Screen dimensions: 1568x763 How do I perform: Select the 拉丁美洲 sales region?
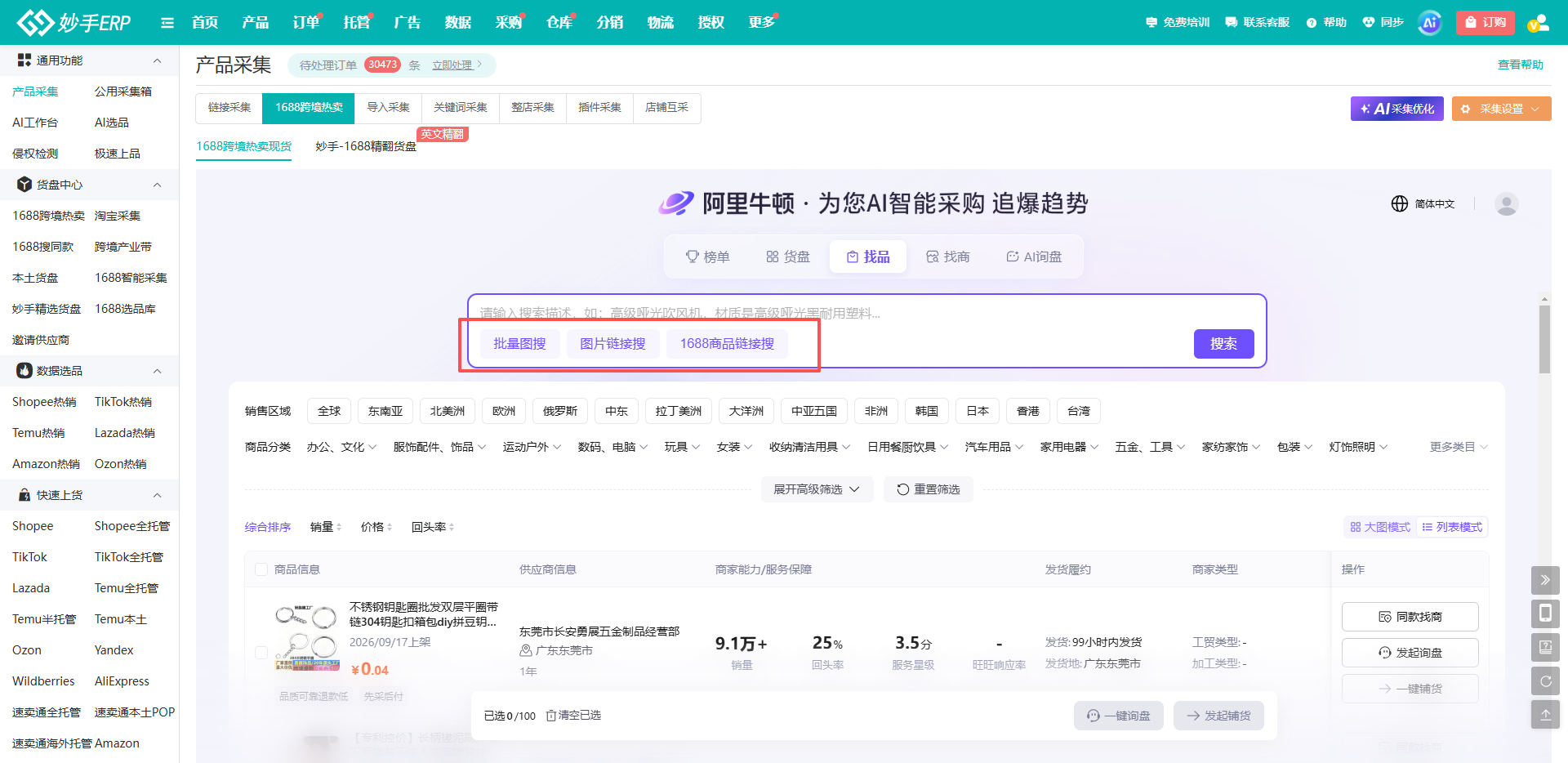[x=679, y=411]
